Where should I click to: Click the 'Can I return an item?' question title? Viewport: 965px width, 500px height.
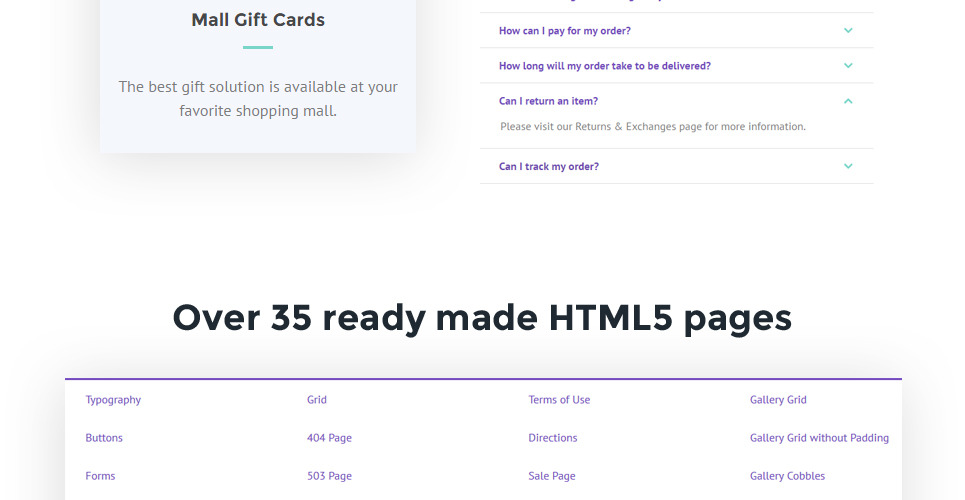click(x=548, y=101)
